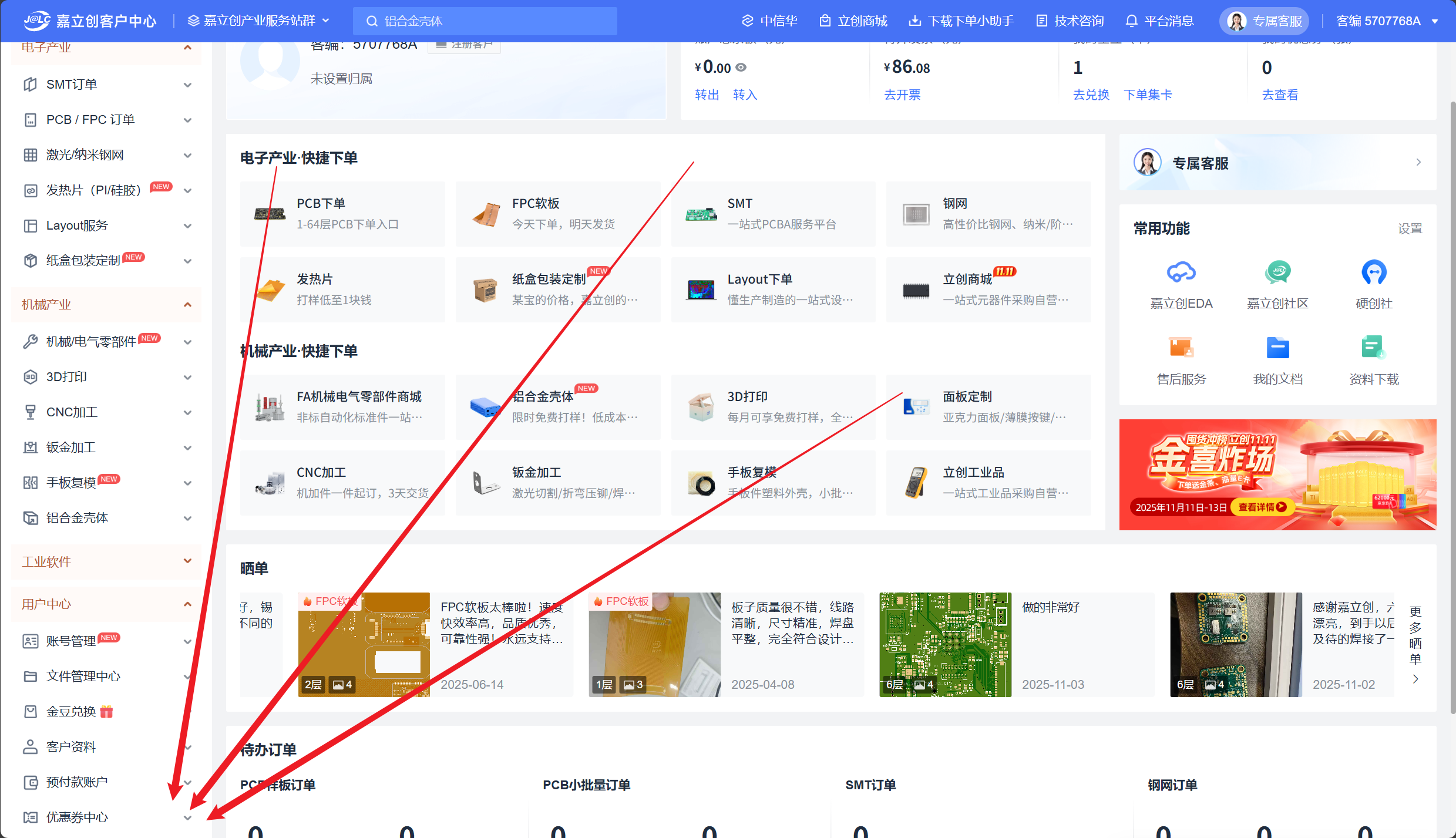Open 嘉立创产业服务站群 dropdown

(258, 21)
